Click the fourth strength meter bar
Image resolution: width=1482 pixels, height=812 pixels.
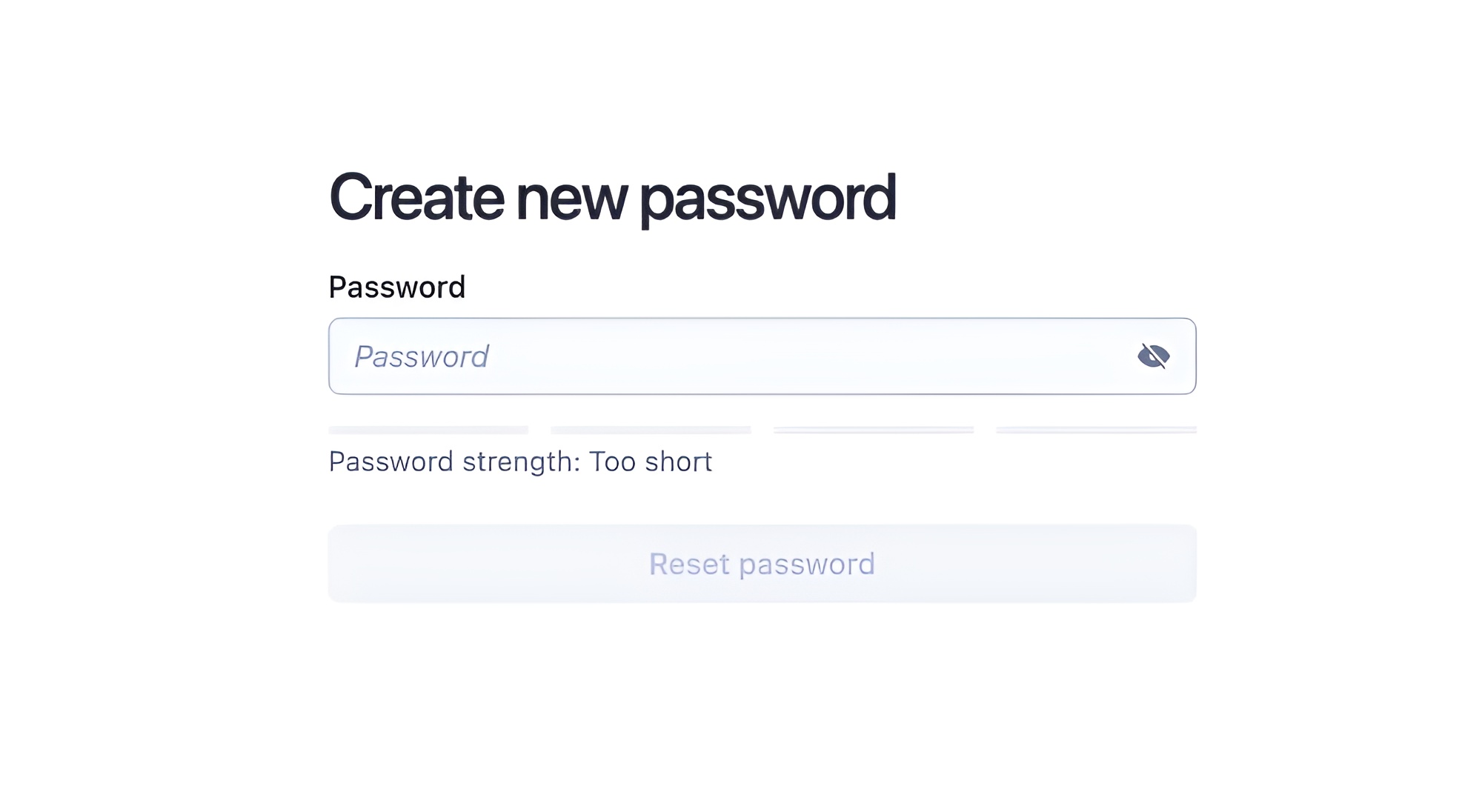[1095, 430]
